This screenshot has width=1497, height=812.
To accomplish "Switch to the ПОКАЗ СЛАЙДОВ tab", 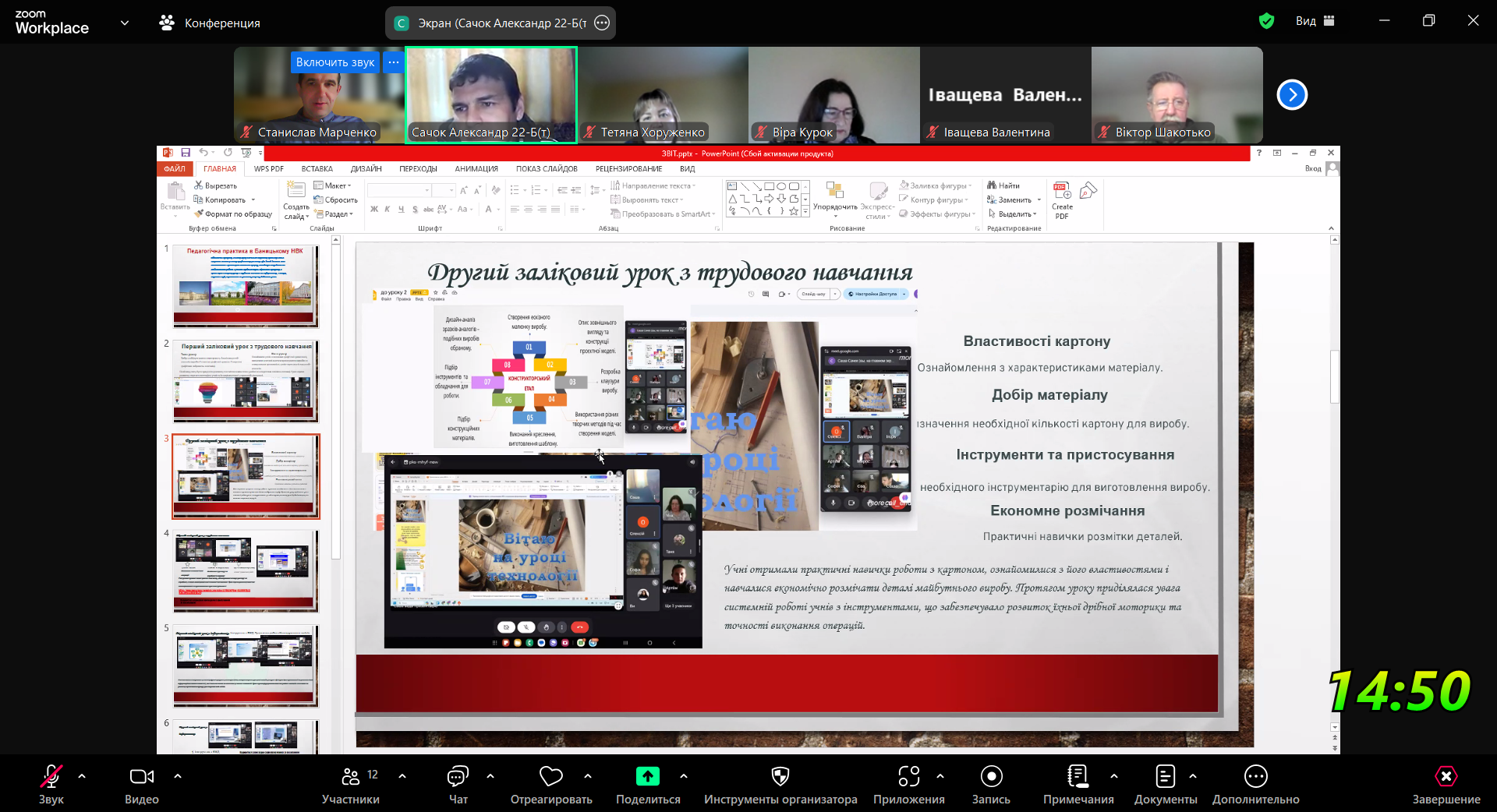I will coord(547,168).
